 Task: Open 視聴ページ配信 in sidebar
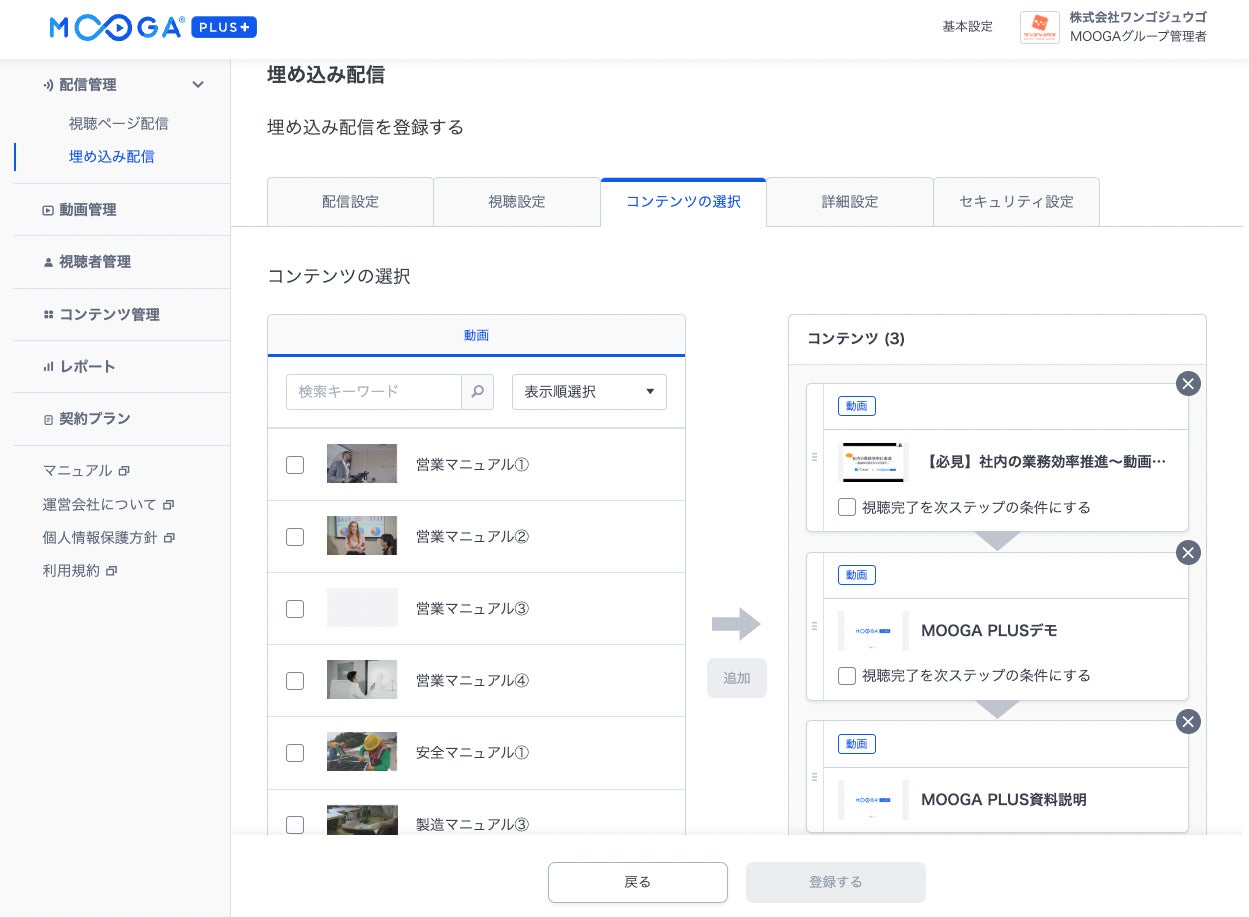[118, 124]
